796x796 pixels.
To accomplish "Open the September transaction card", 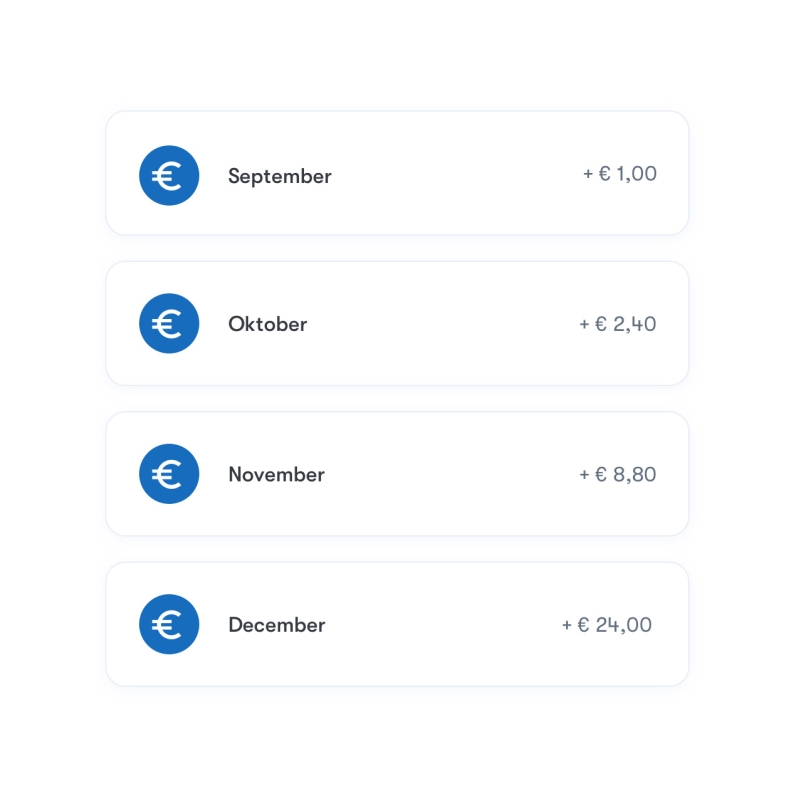I will click(x=397, y=173).
